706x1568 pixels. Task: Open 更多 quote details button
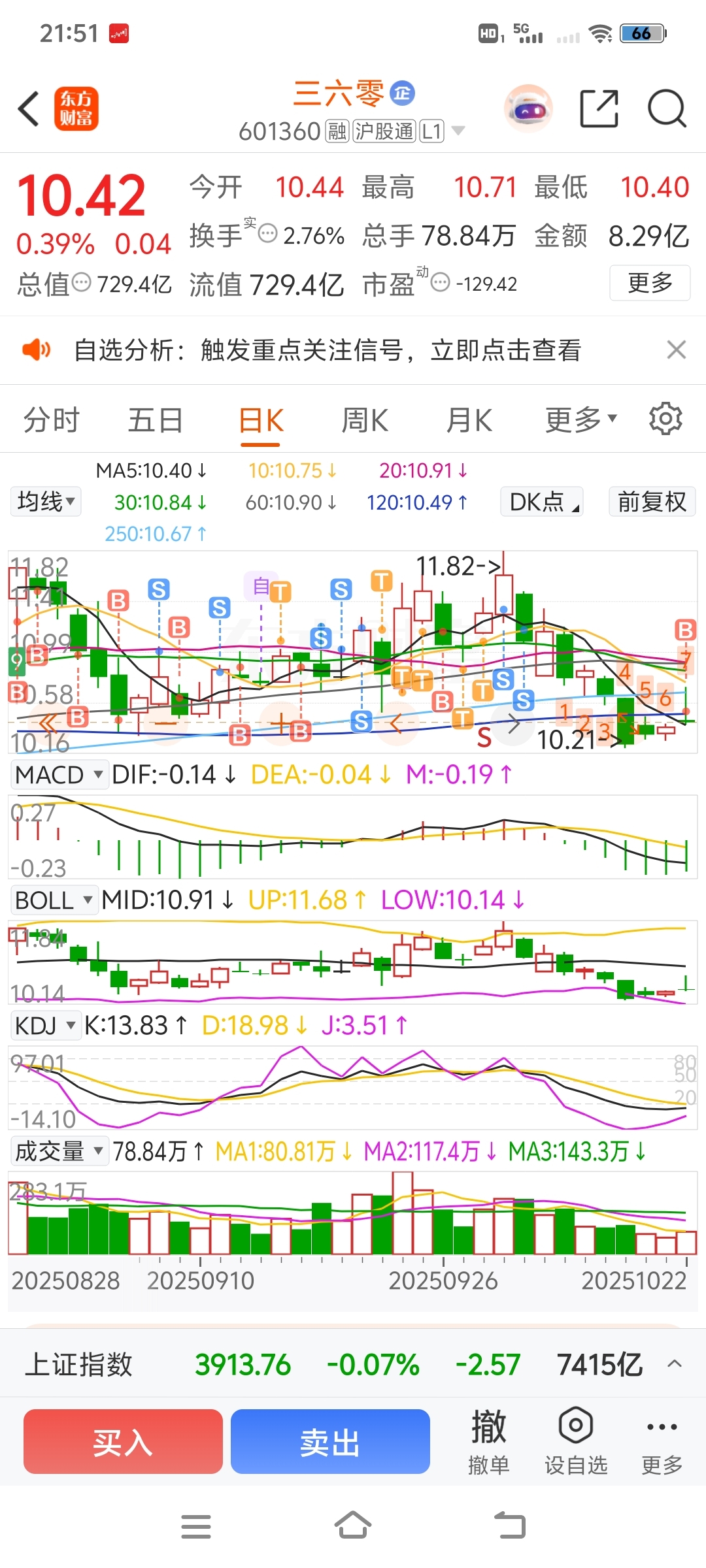coord(650,283)
